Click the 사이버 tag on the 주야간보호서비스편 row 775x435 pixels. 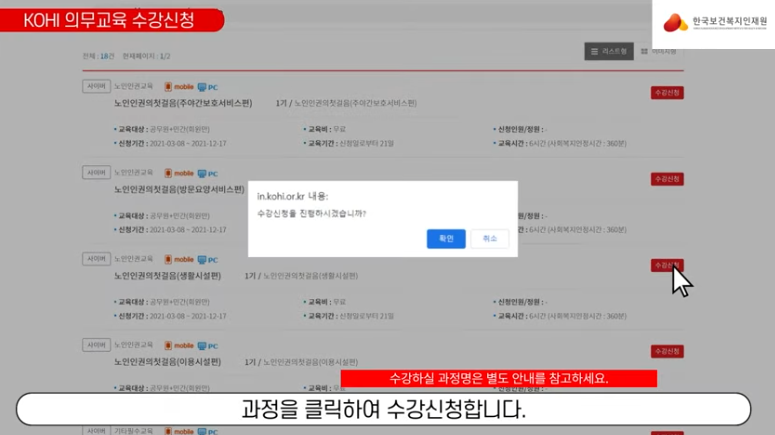tap(96, 87)
